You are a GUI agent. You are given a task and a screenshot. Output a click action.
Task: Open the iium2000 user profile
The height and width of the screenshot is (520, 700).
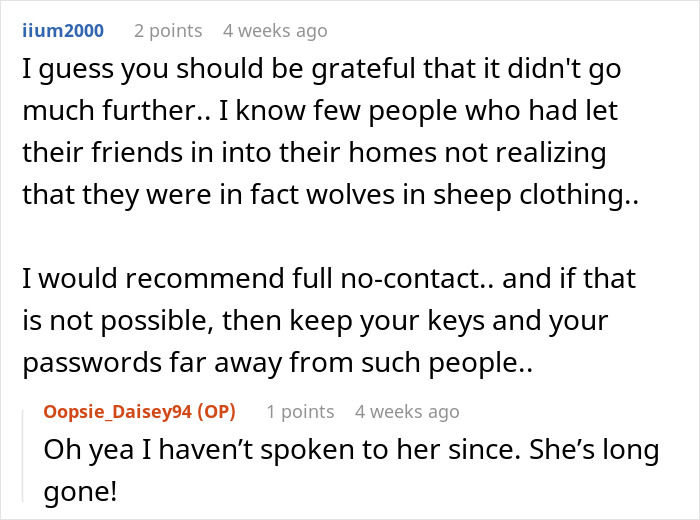(x=62, y=31)
